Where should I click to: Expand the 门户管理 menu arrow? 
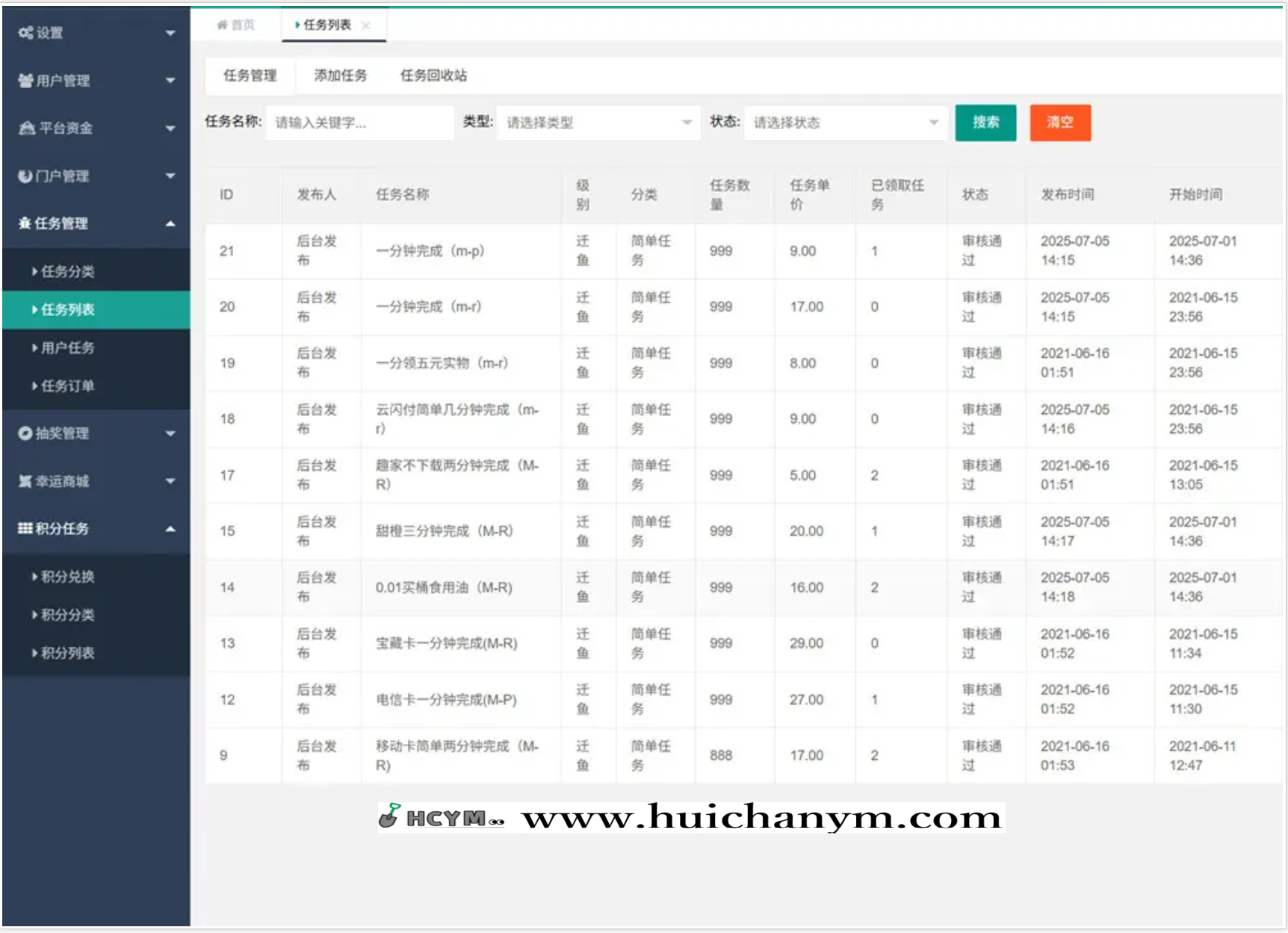(170, 176)
